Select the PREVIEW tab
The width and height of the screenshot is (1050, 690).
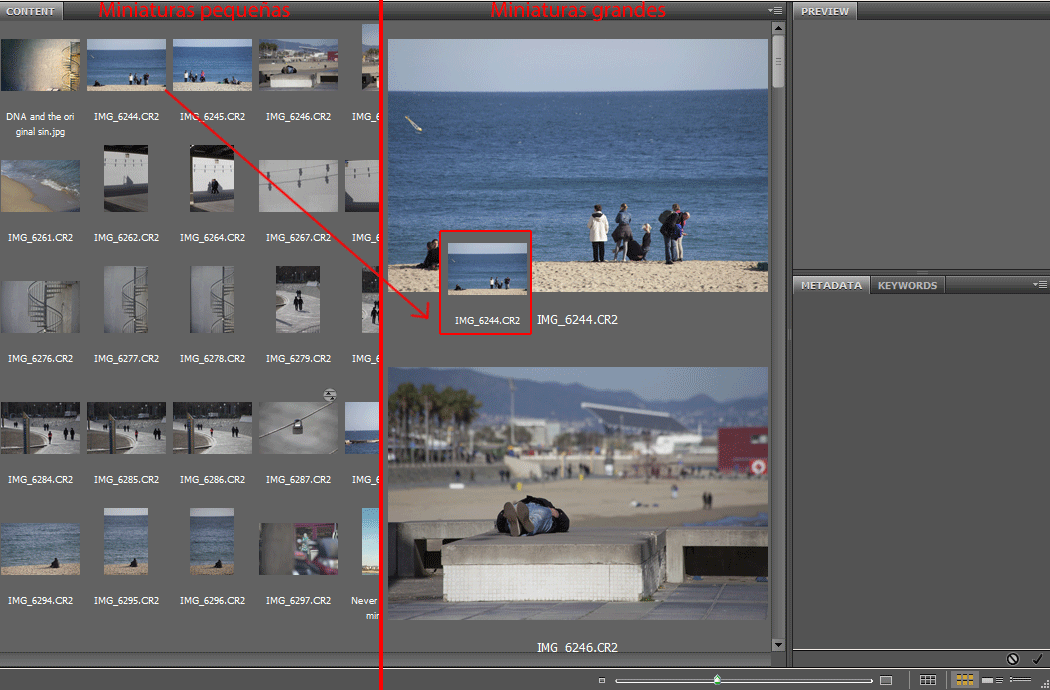click(x=825, y=11)
